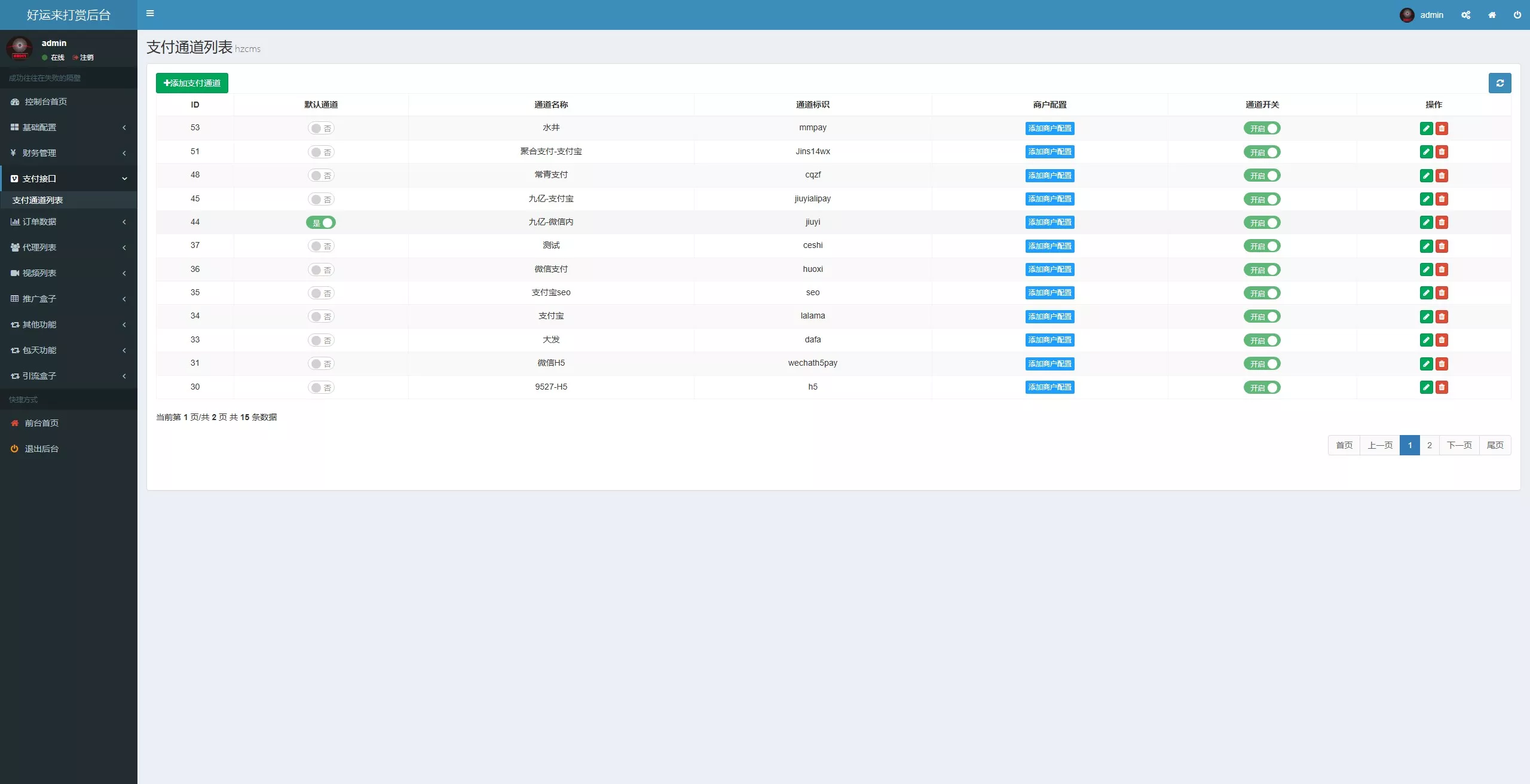Expand 包天功能 sidebar menu
Image resolution: width=1530 pixels, height=784 pixels.
[69, 350]
